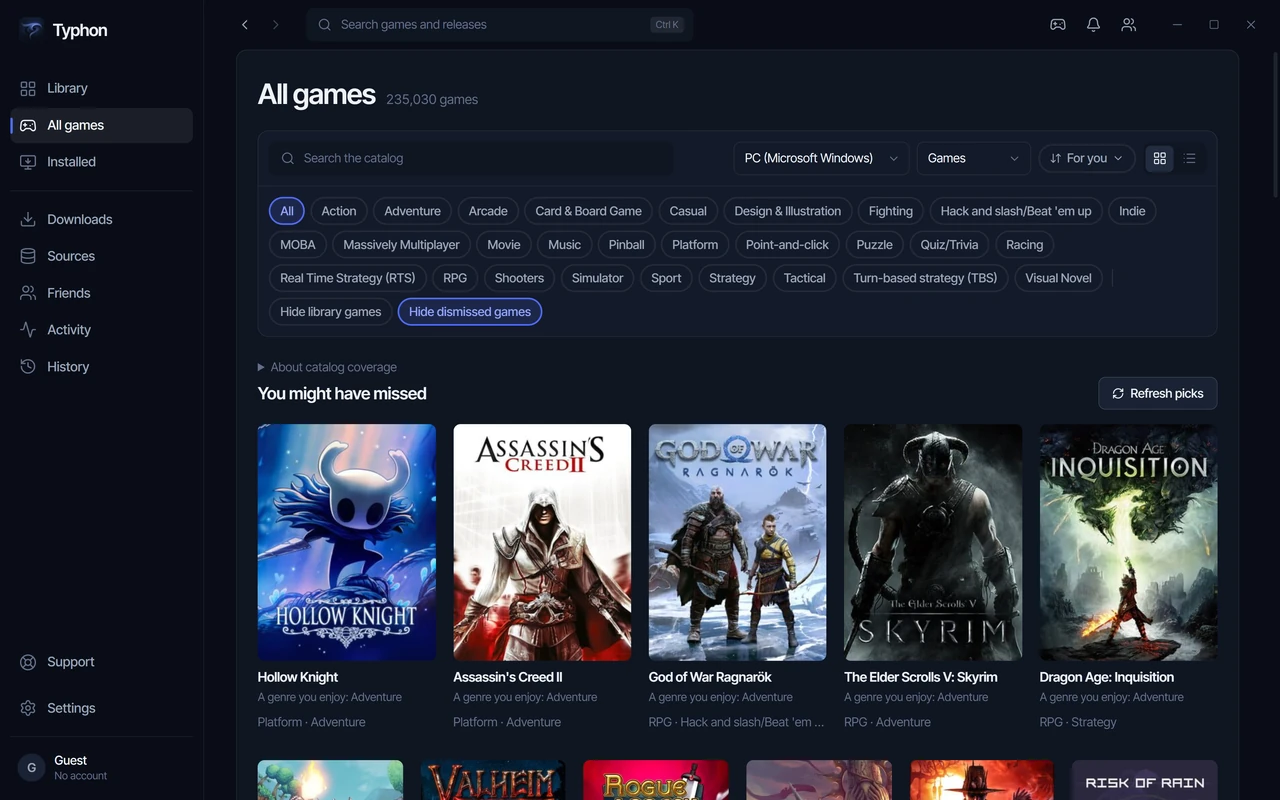Image resolution: width=1280 pixels, height=800 pixels.
Task: Expand About catalog coverage
Action: click(327, 367)
